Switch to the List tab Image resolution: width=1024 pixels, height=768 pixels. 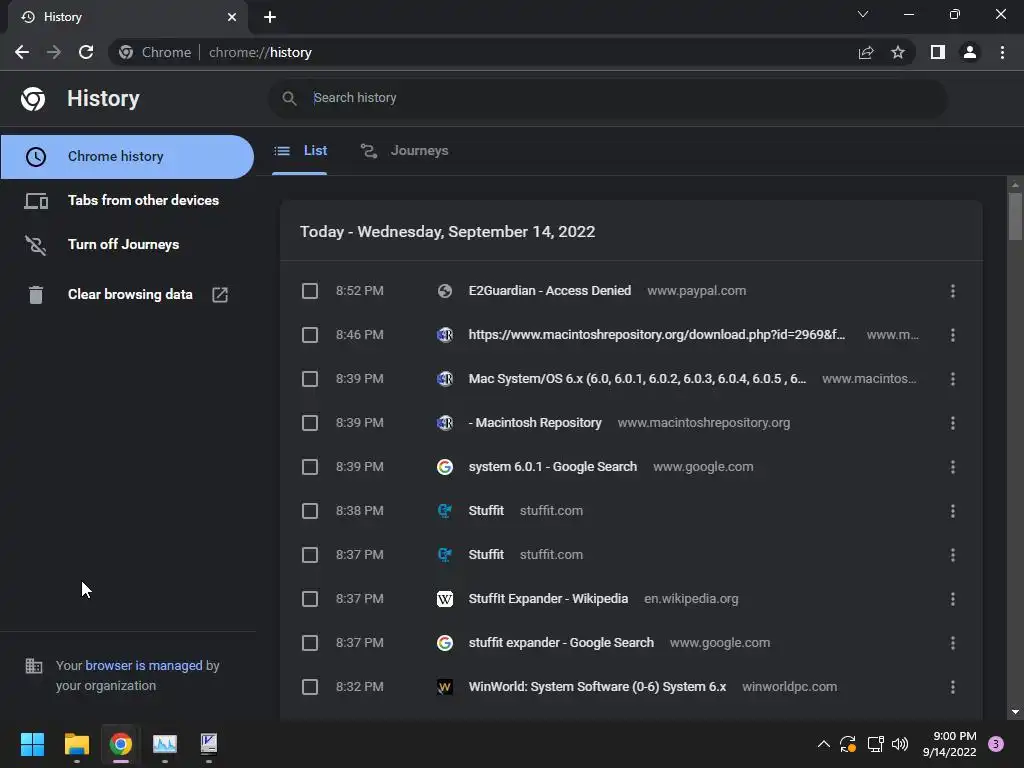pyautogui.click(x=300, y=151)
